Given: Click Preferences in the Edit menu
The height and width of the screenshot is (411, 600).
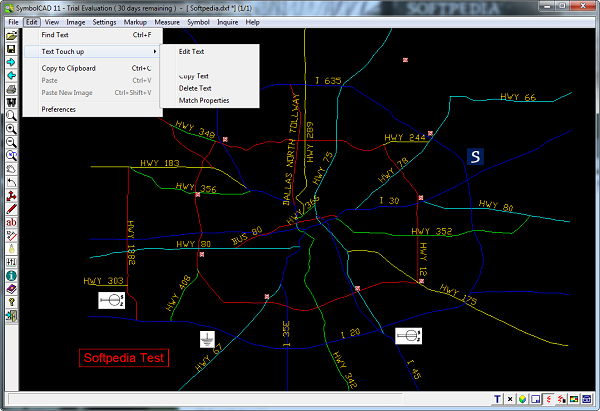Looking at the screenshot, I should tap(58, 109).
